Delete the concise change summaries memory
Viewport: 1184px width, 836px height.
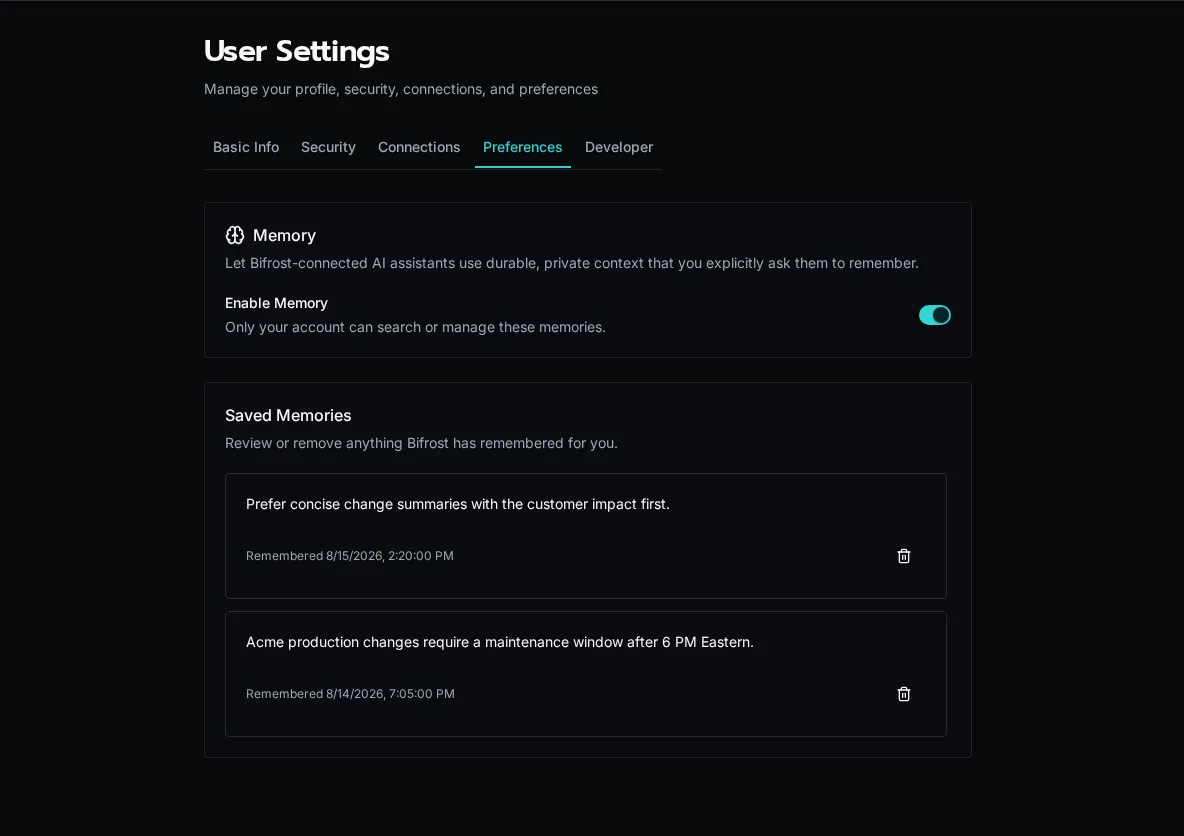pos(903,556)
